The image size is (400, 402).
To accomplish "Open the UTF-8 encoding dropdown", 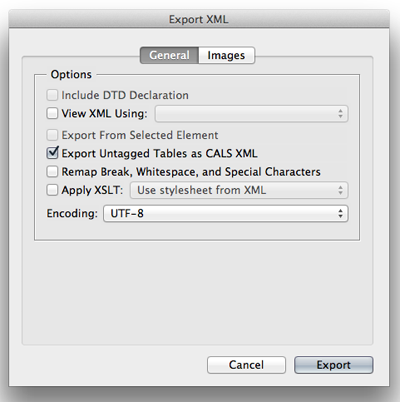I will pyautogui.click(x=226, y=213).
